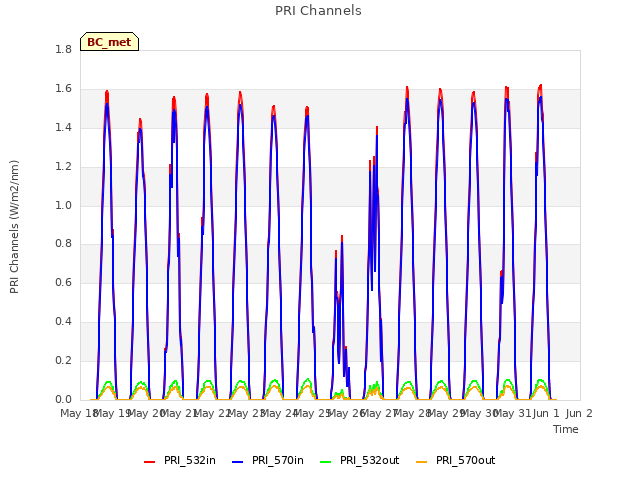Click the red PRI_532in legend swatch

tap(149, 462)
